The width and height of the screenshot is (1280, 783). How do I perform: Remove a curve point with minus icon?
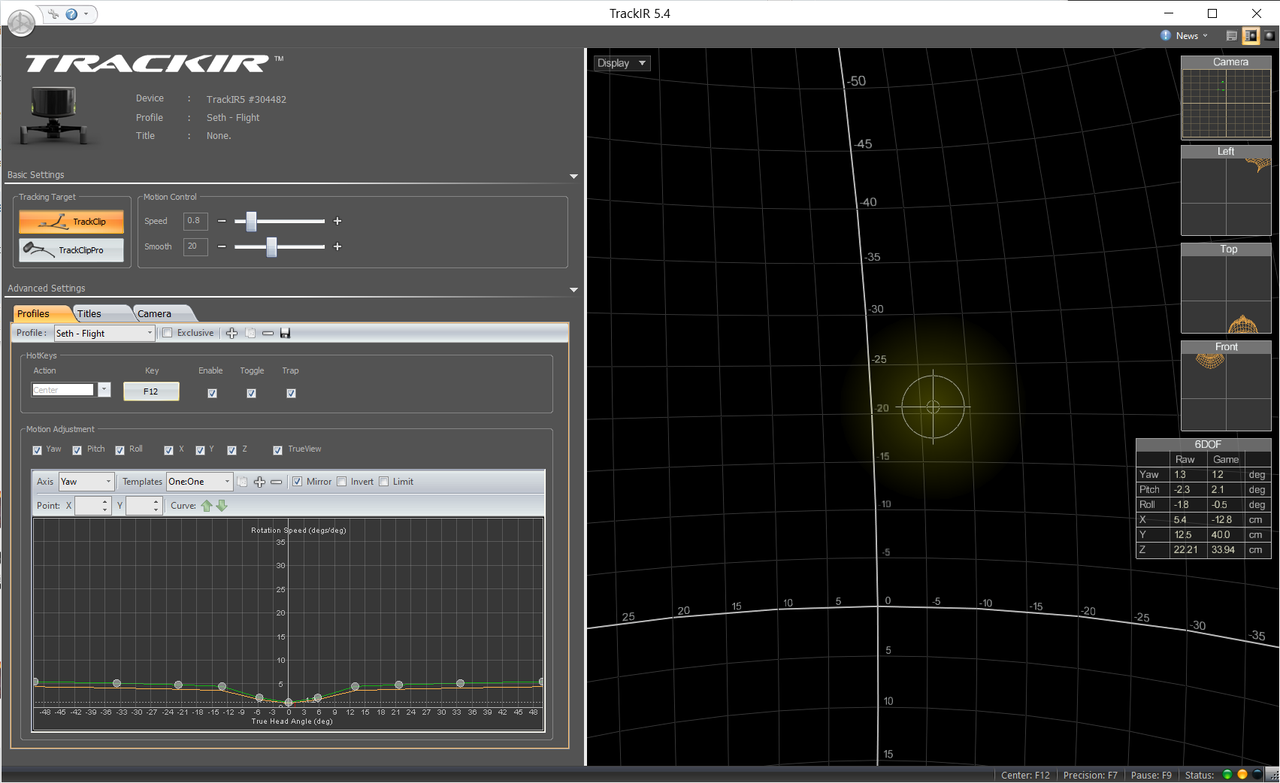click(277, 482)
